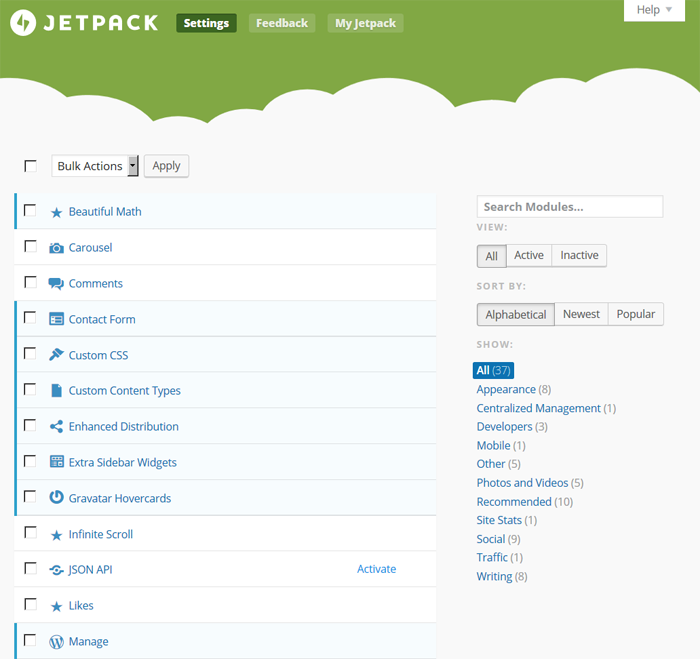Click the Gravatar Hovercards power icon
The image size is (700, 659).
click(56, 497)
